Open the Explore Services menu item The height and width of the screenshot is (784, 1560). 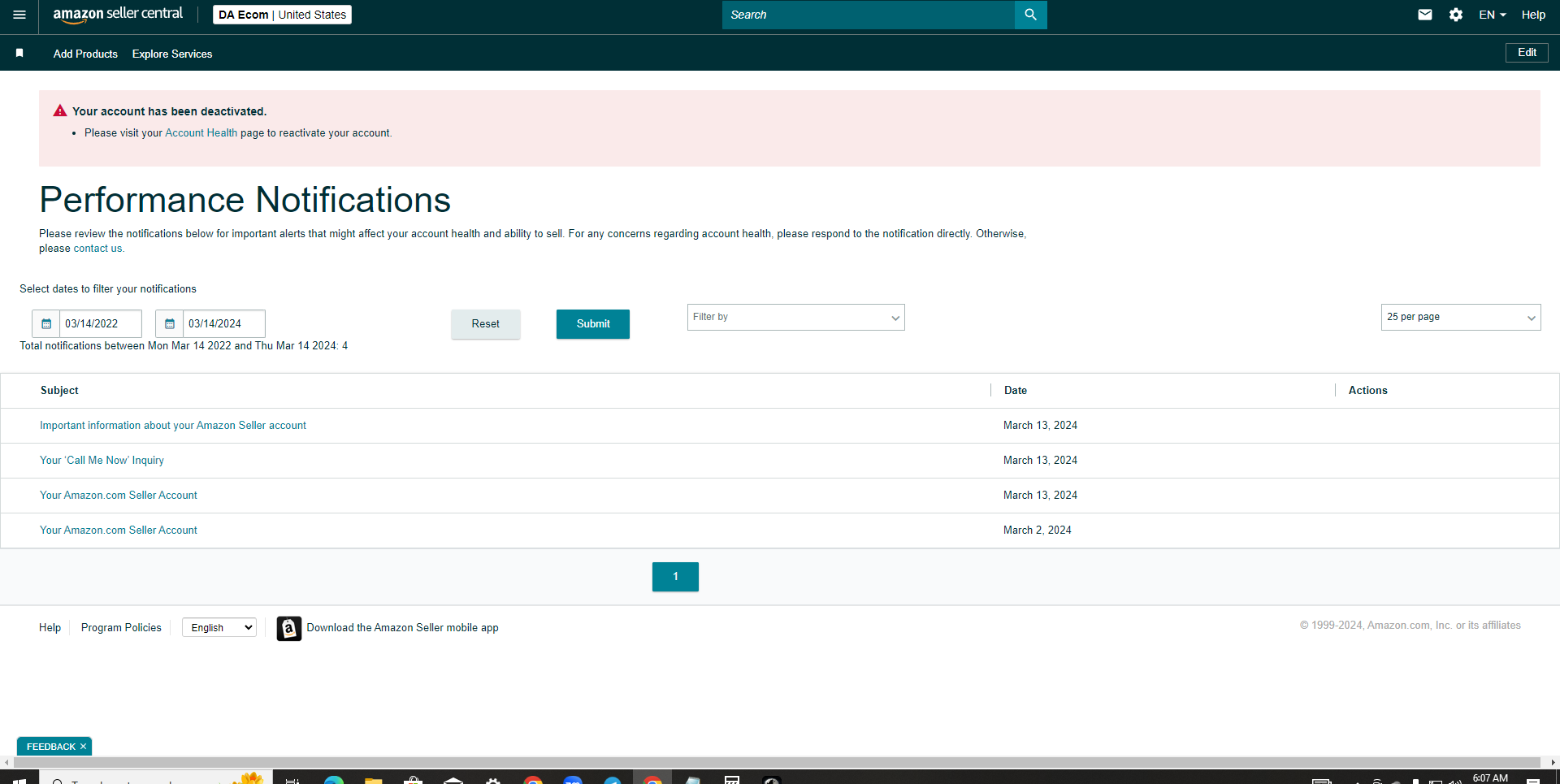[x=172, y=54]
